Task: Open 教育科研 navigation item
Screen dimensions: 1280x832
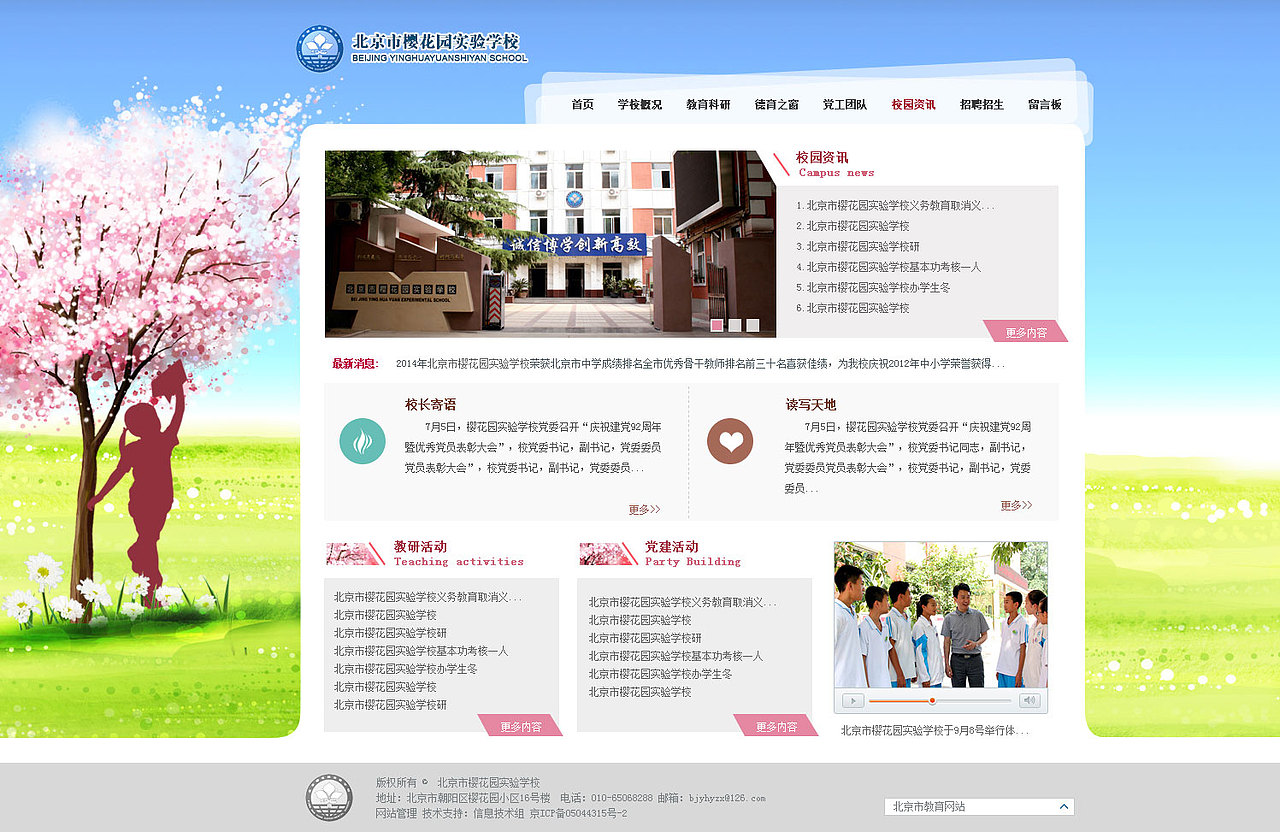Action: 708,104
